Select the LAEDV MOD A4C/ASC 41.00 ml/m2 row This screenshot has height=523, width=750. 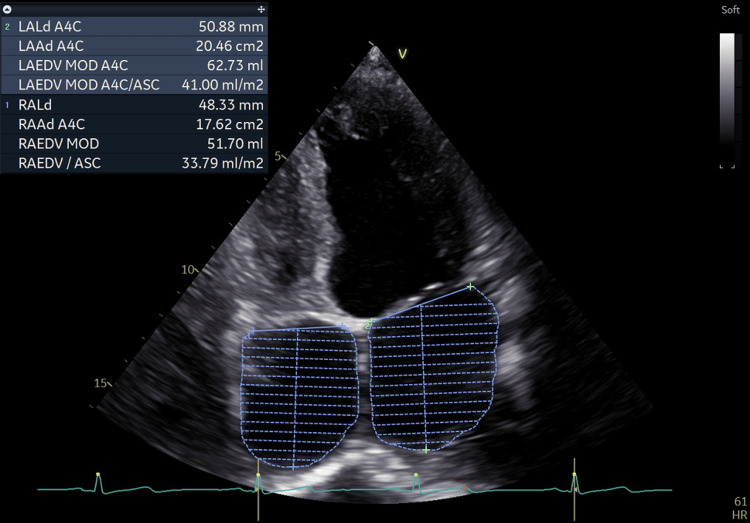[x=134, y=85]
